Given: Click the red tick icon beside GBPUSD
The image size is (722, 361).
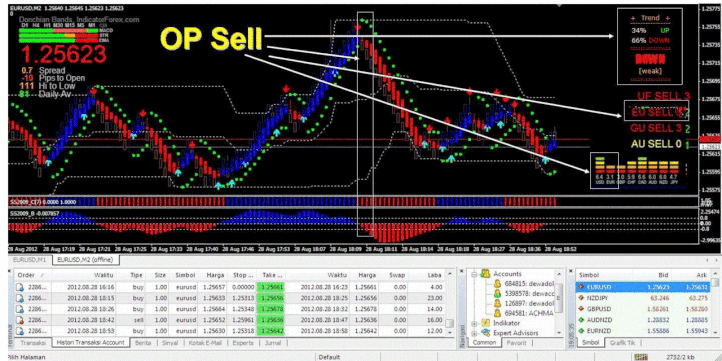Looking at the screenshot, I should pos(581,309).
